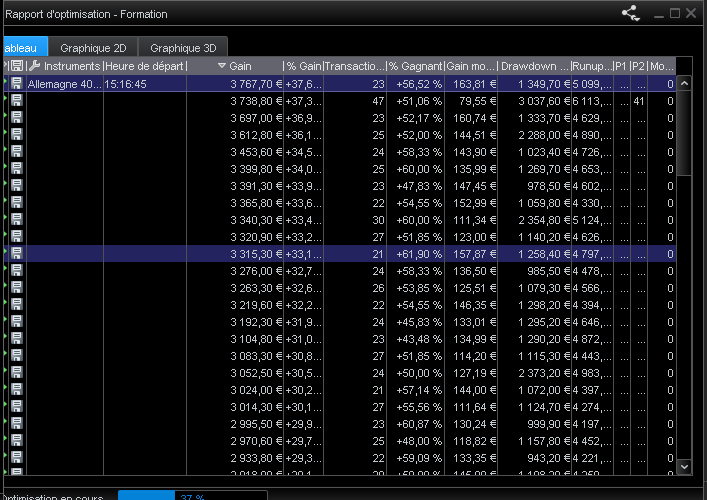Click the wrench icon beside Instruments header
This screenshot has height=500, width=707.
(34, 66)
